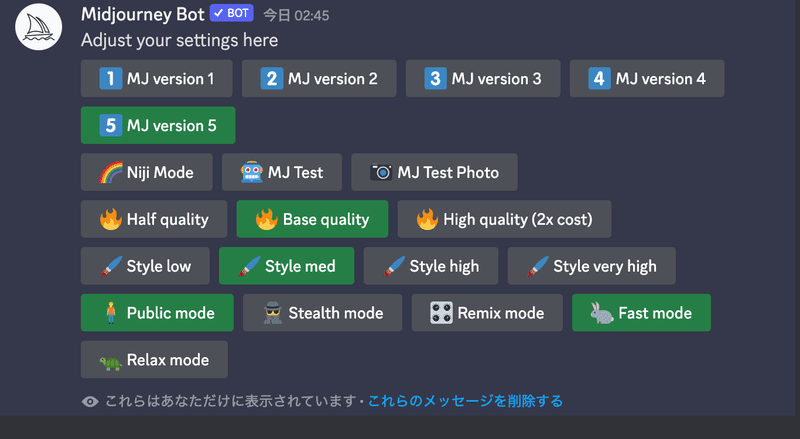Screen dimensions: 800x439
Task: Click the Midjourney Bot sailboat avatar
Action: click(x=39, y=27)
